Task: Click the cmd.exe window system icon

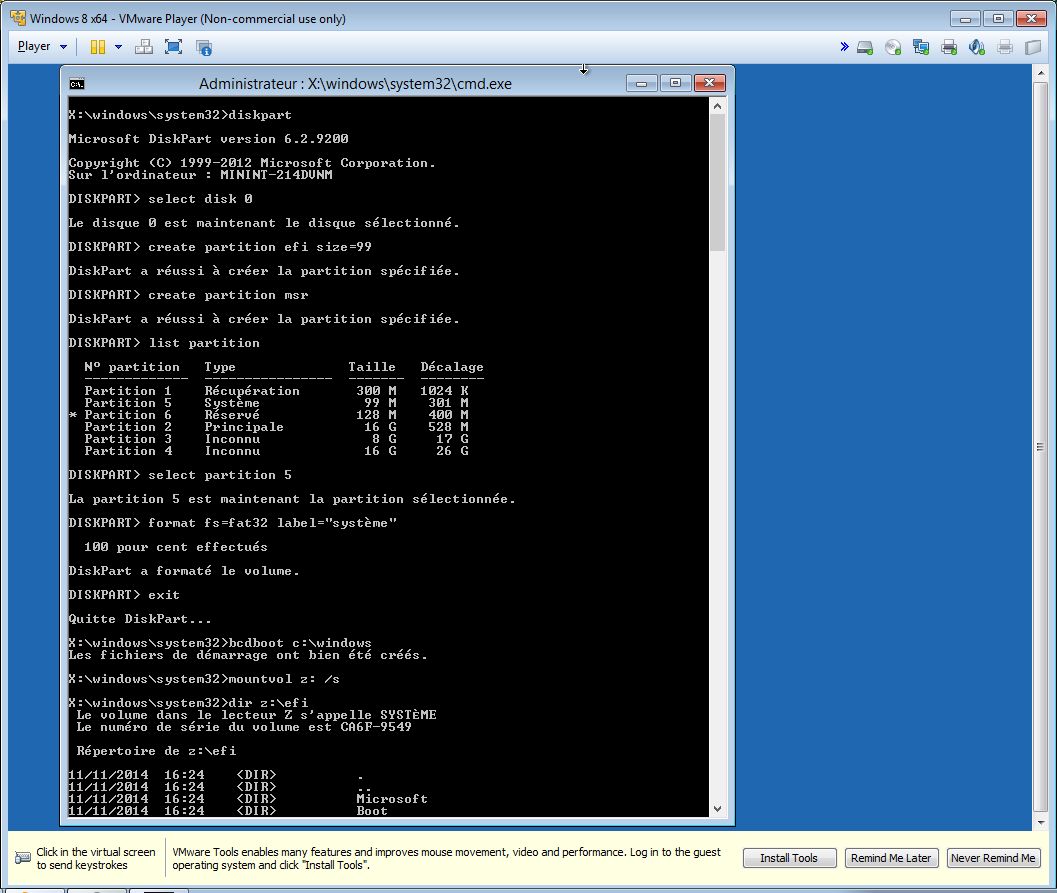Action: (77, 84)
